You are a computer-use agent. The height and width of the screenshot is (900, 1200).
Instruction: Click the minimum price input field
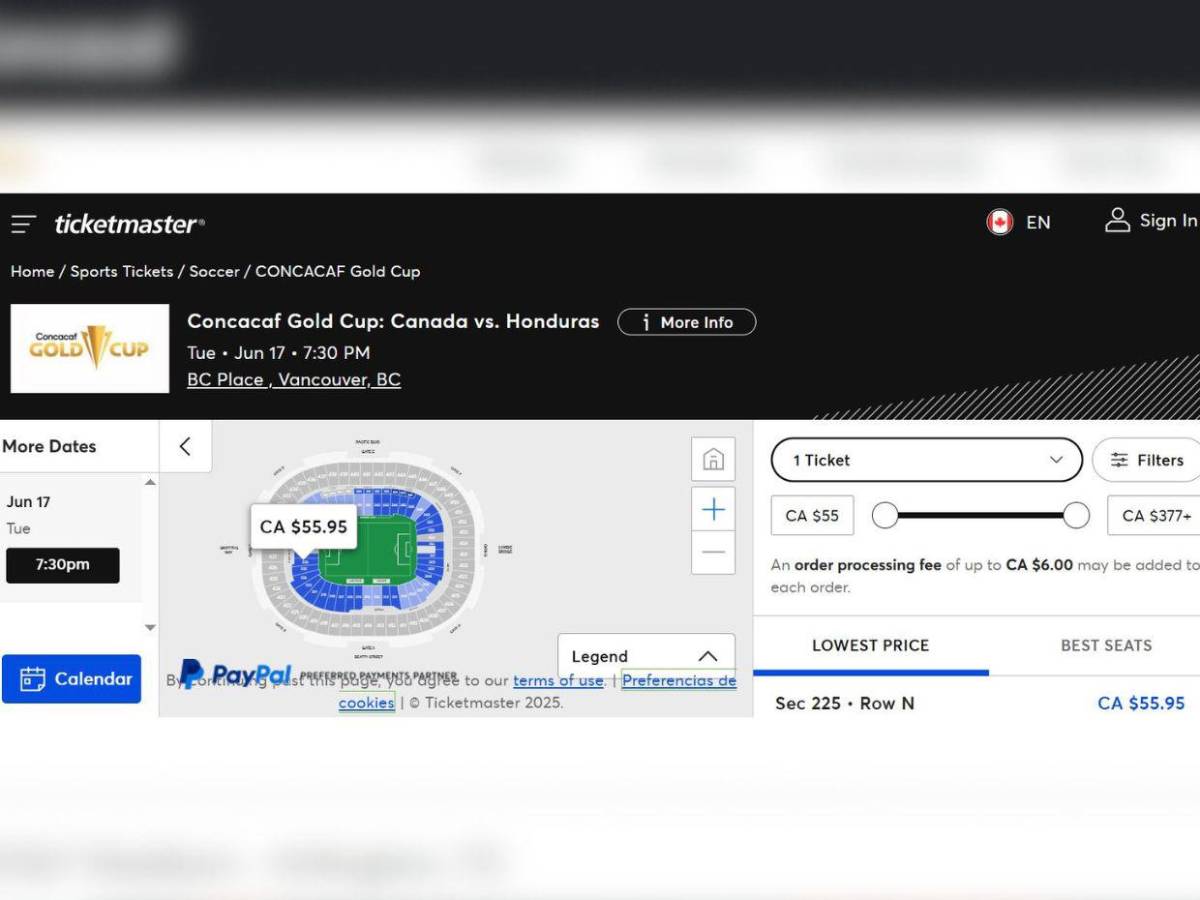click(812, 516)
